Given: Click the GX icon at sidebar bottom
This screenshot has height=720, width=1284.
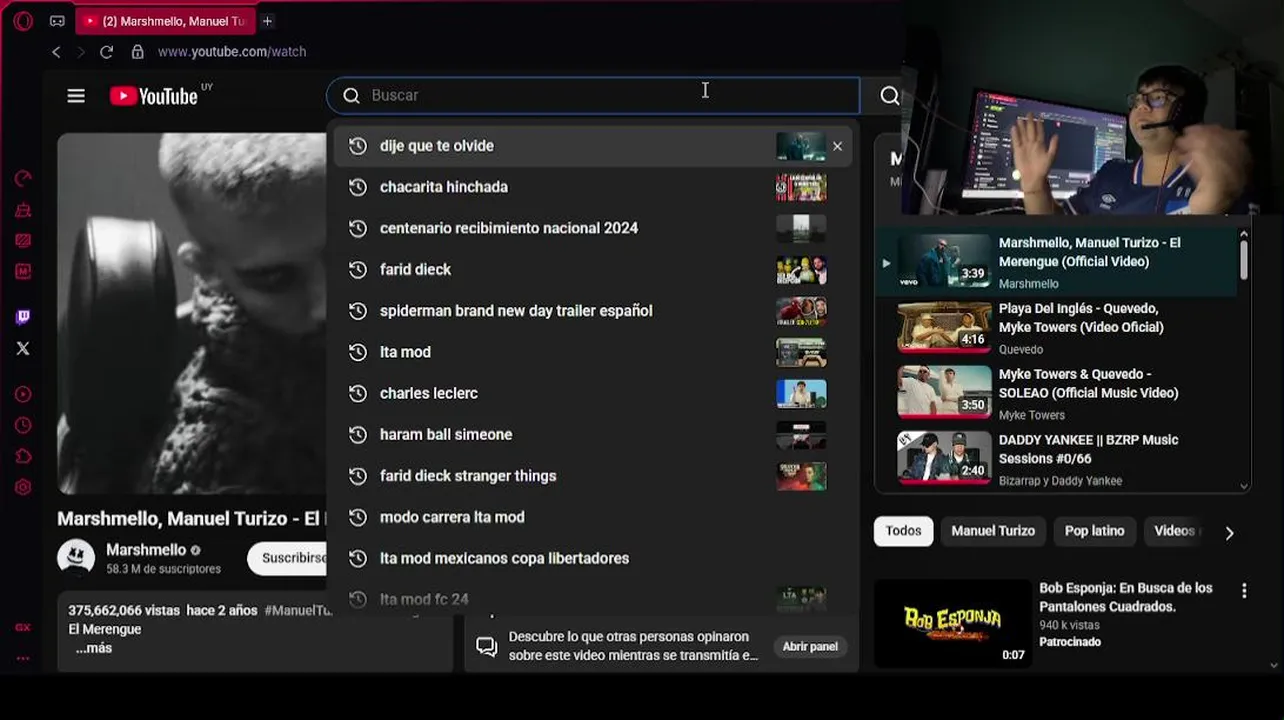Looking at the screenshot, I should [x=22, y=627].
